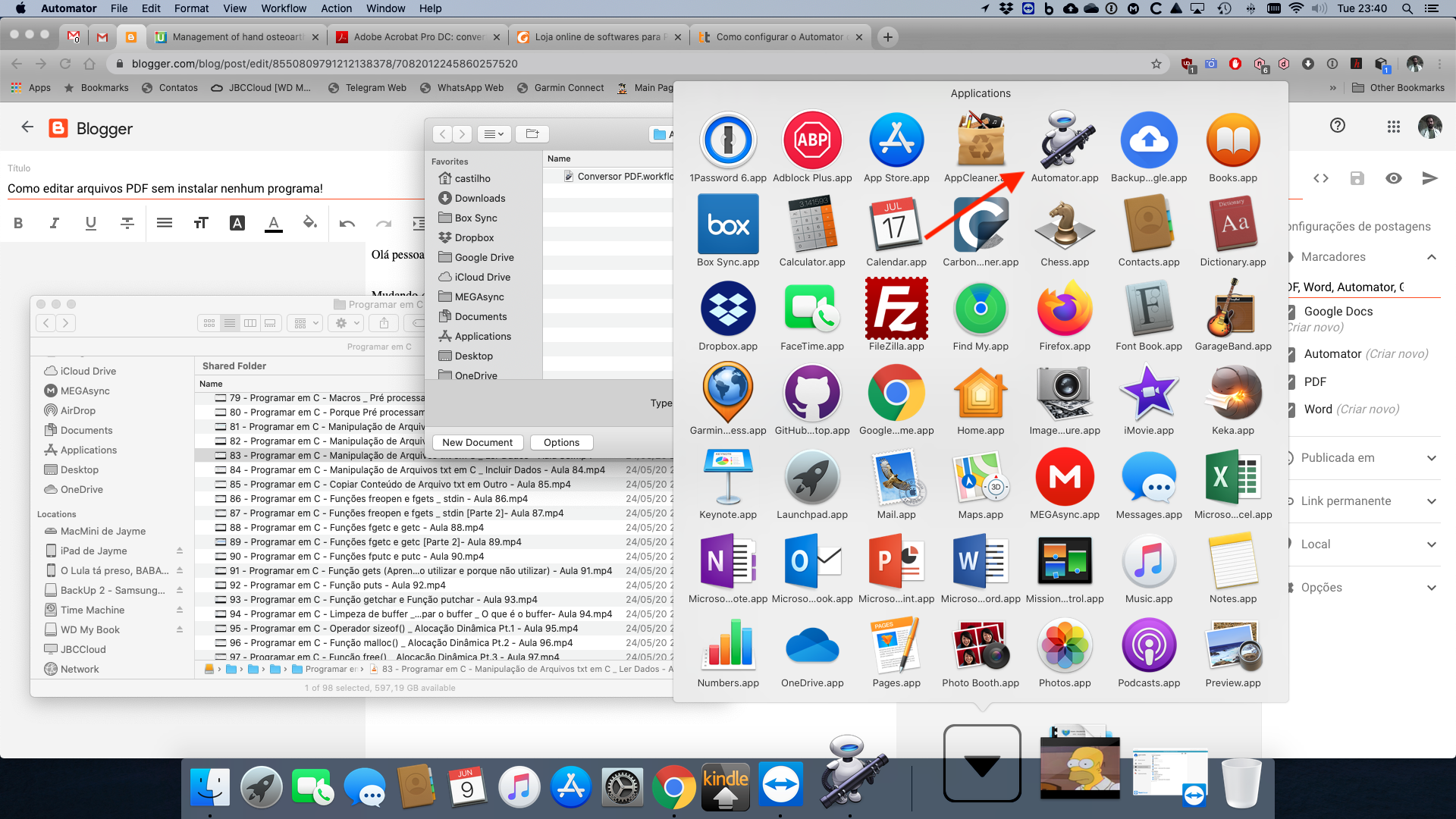Click the Strikethrough formatting icon
Viewport: 1456px width, 819px height.
click(x=127, y=223)
